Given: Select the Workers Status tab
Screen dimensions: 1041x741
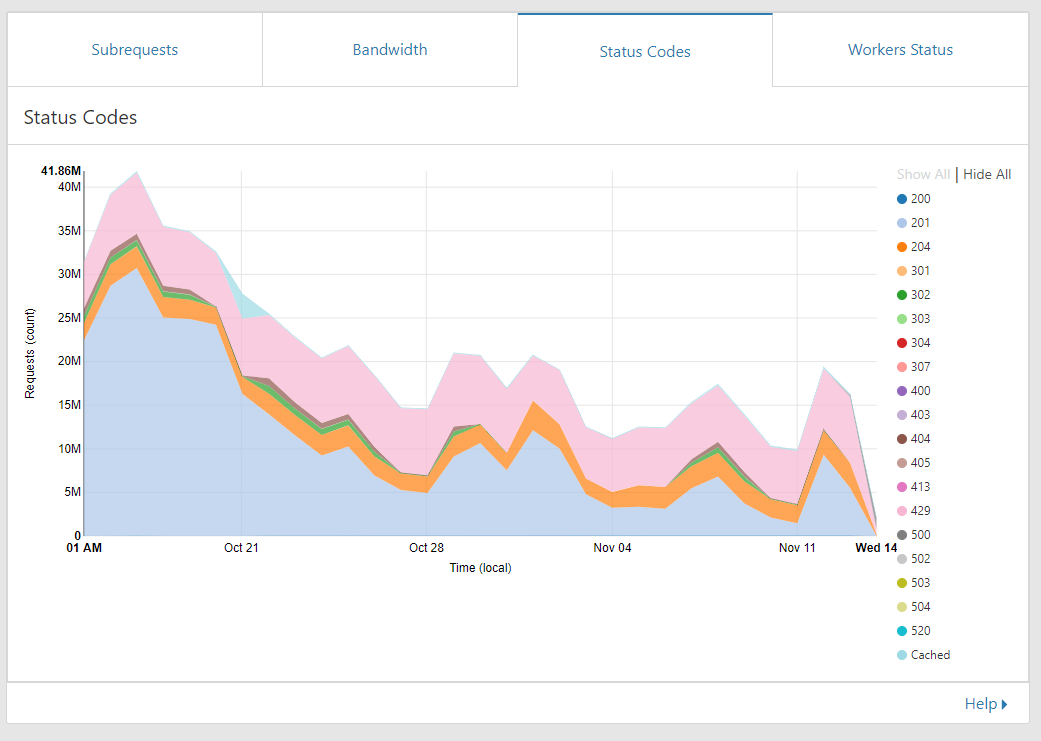Looking at the screenshot, I should (x=900, y=49).
